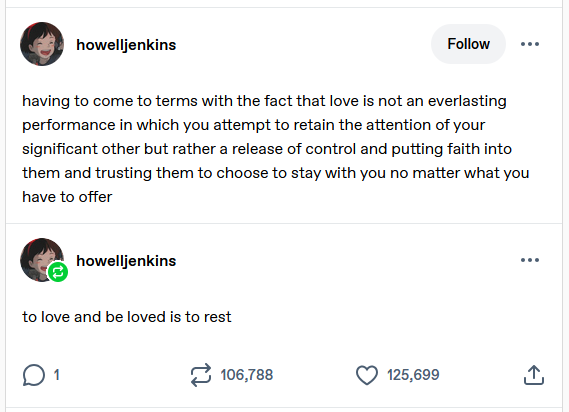This screenshot has width=569, height=412.
Task: Follow howelljenkins
Action: pos(468,44)
